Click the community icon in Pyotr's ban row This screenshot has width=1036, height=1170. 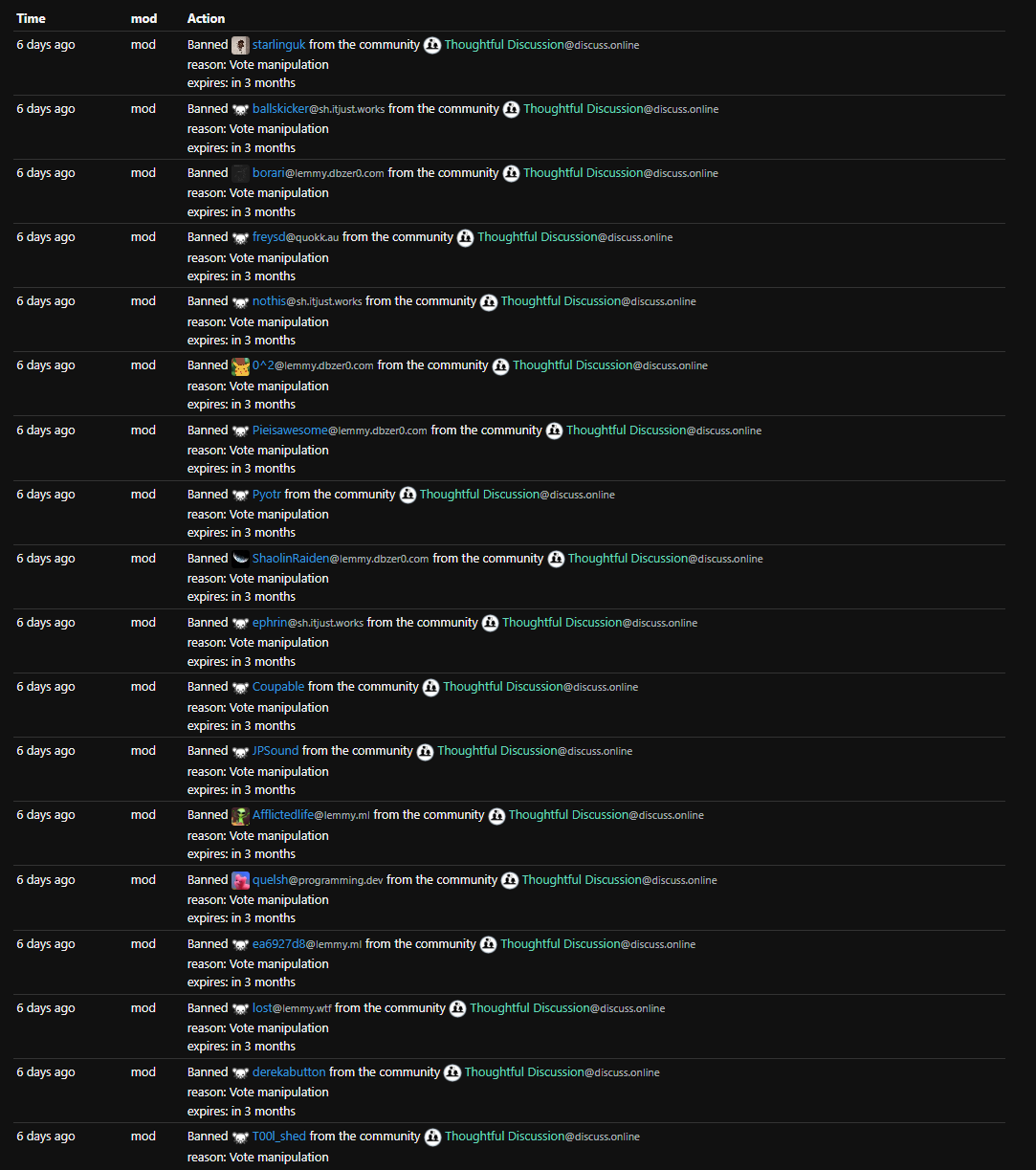(408, 495)
